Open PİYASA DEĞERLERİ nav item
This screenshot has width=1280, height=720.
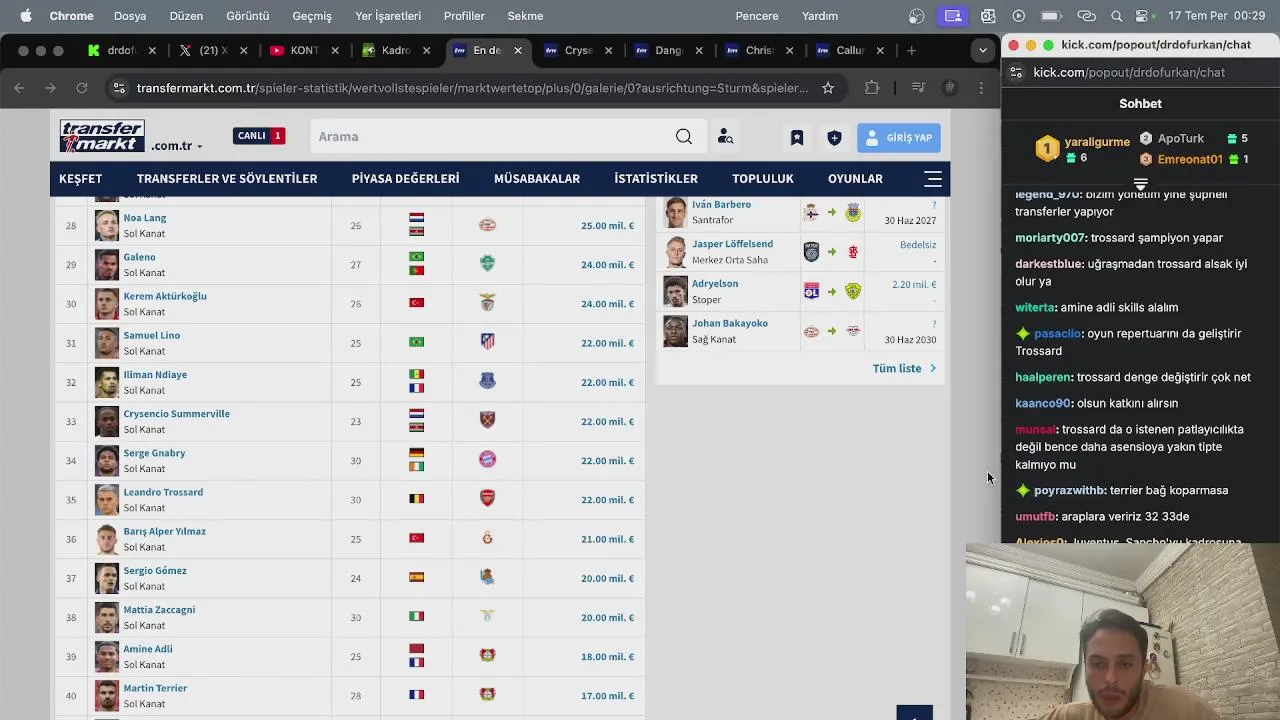pos(405,179)
